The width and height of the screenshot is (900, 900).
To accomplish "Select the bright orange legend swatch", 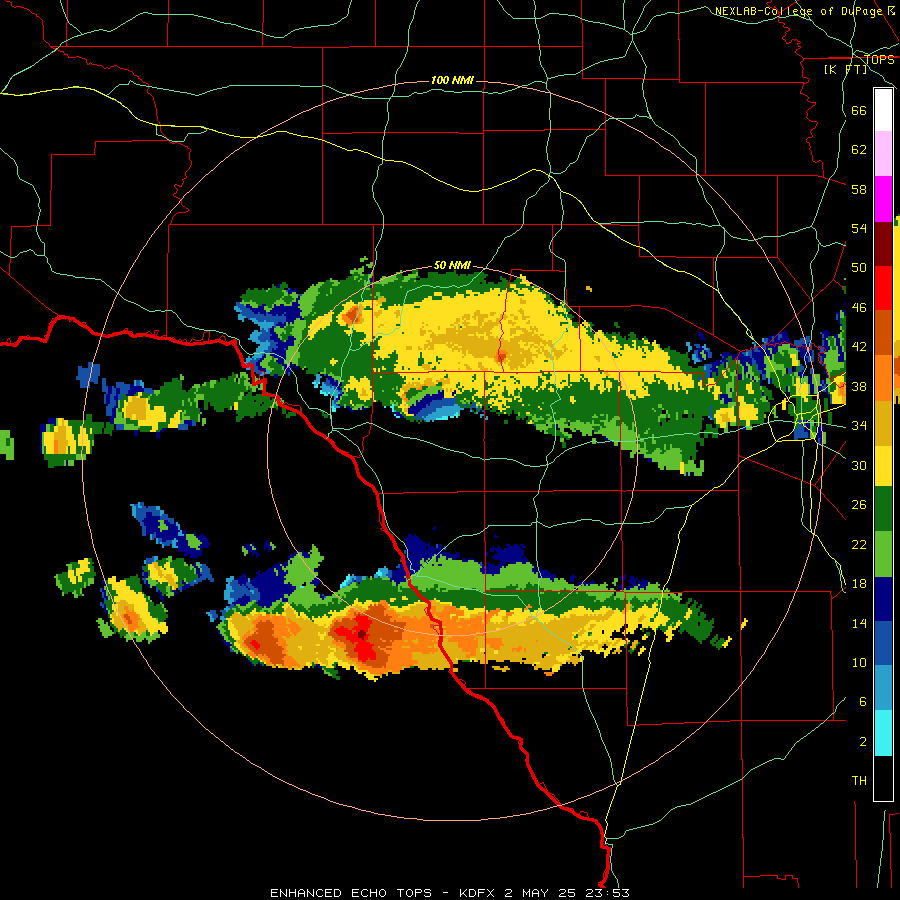I will [x=883, y=378].
